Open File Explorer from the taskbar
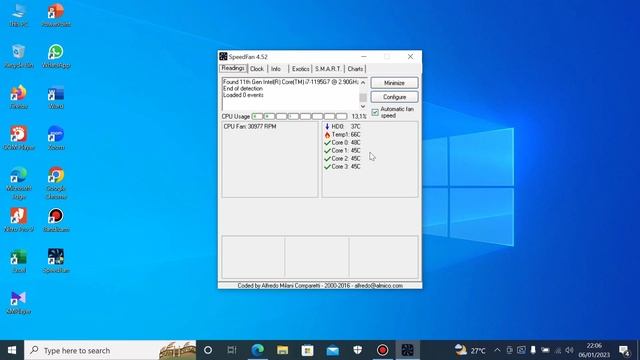 tap(282, 350)
